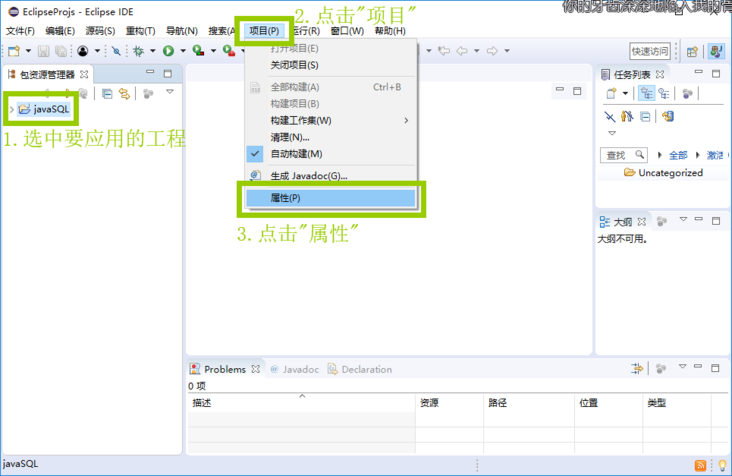The image size is (732, 476).
Task: Toggle the Scheduled presentation in the task list
Action: point(664,94)
